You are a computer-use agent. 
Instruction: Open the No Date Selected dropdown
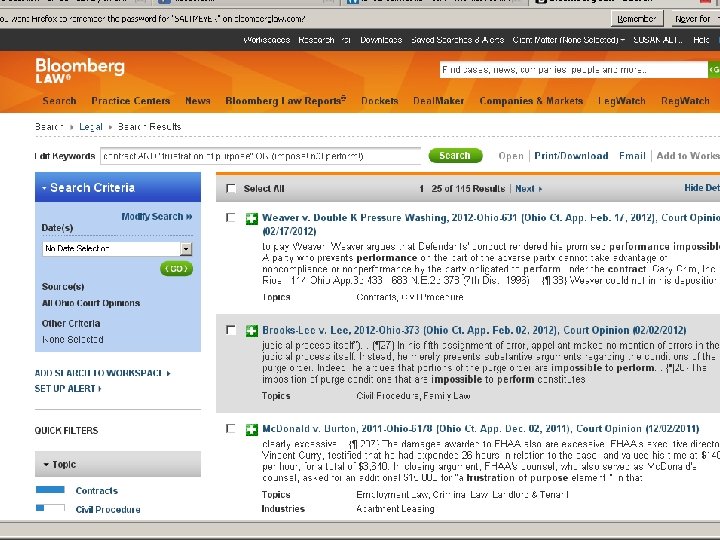coord(117,248)
